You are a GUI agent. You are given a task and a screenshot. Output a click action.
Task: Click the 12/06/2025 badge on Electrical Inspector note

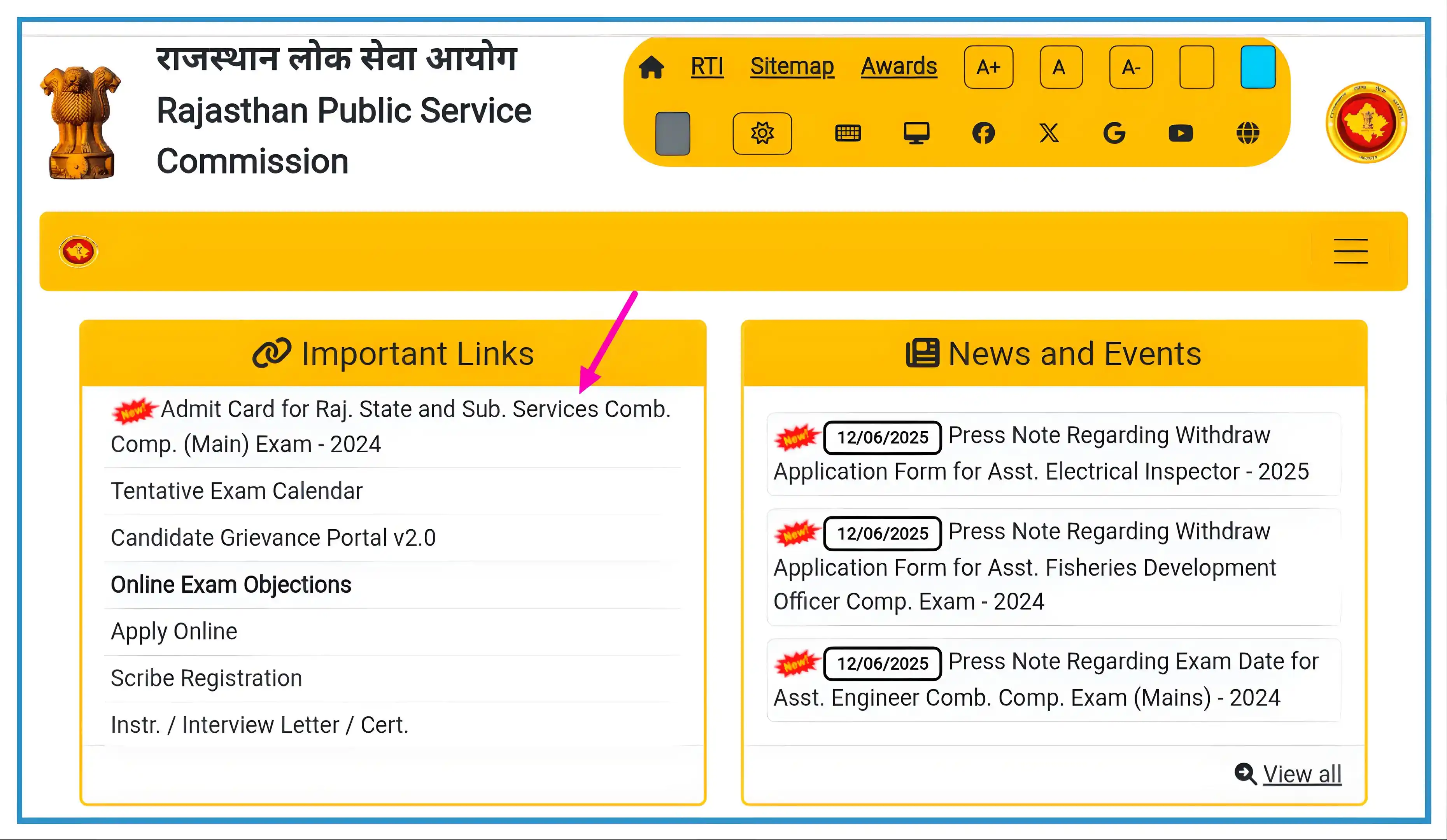[x=883, y=437]
